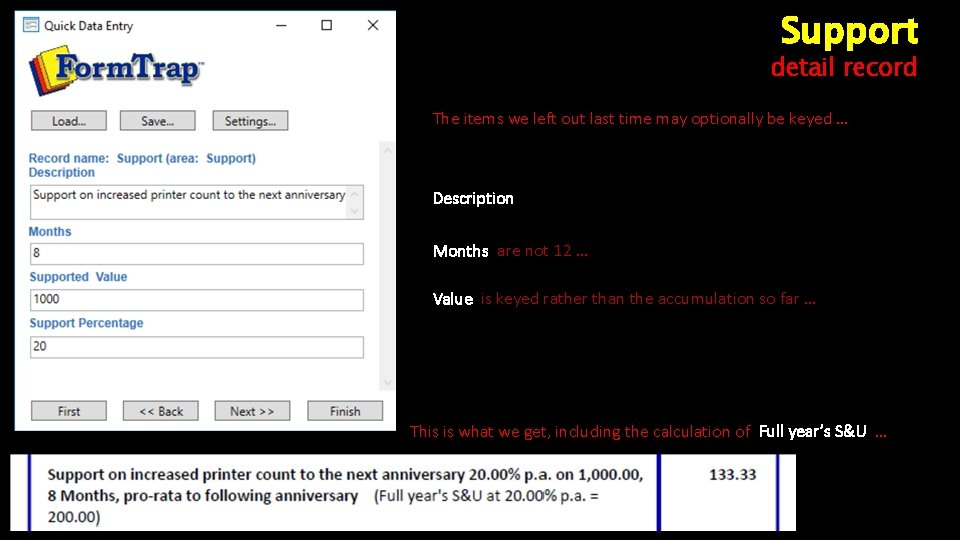Image resolution: width=960 pixels, height=540 pixels.
Task: Click the << Back button
Action: [x=160, y=411]
